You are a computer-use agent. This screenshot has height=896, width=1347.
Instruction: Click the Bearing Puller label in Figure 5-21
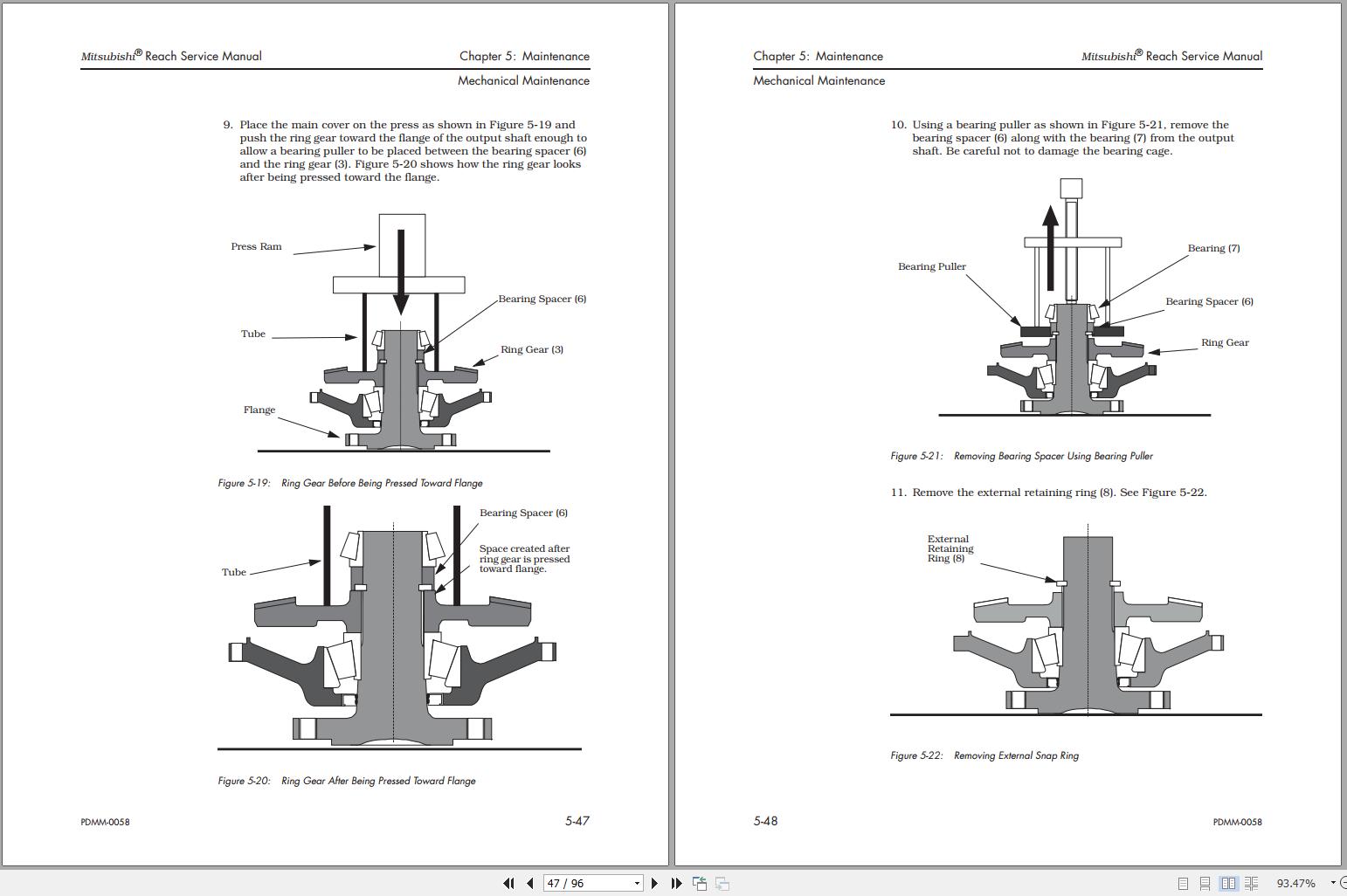(x=932, y=266)
